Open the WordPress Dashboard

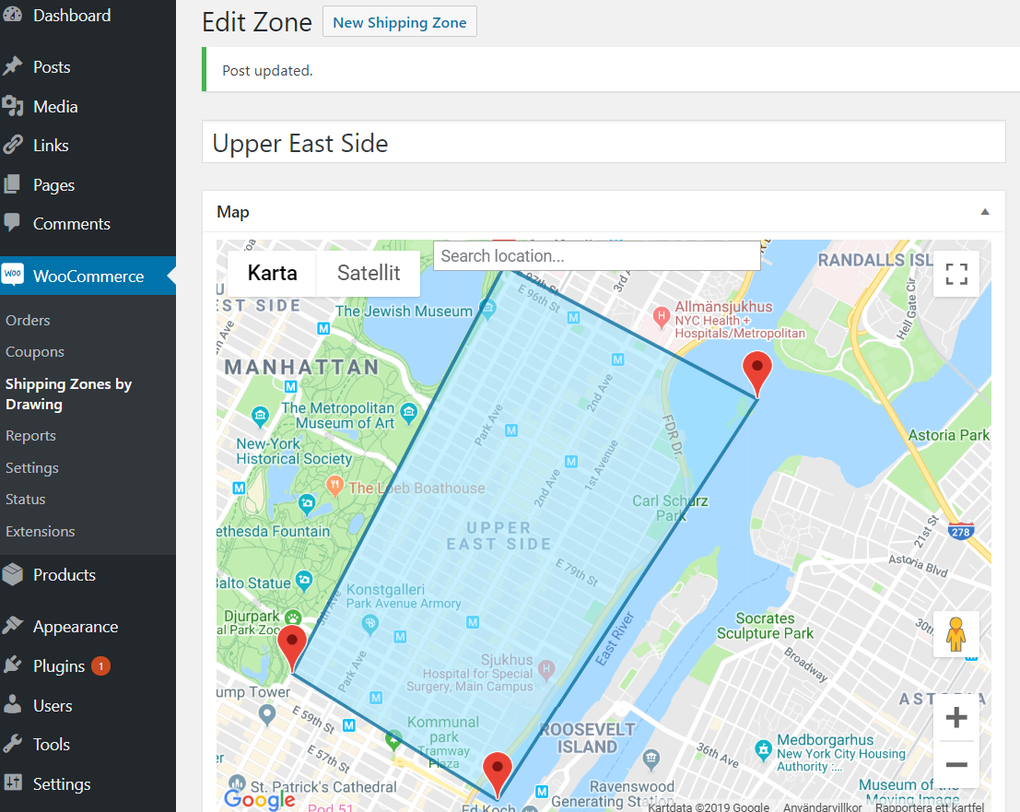(x=70, y=15)
